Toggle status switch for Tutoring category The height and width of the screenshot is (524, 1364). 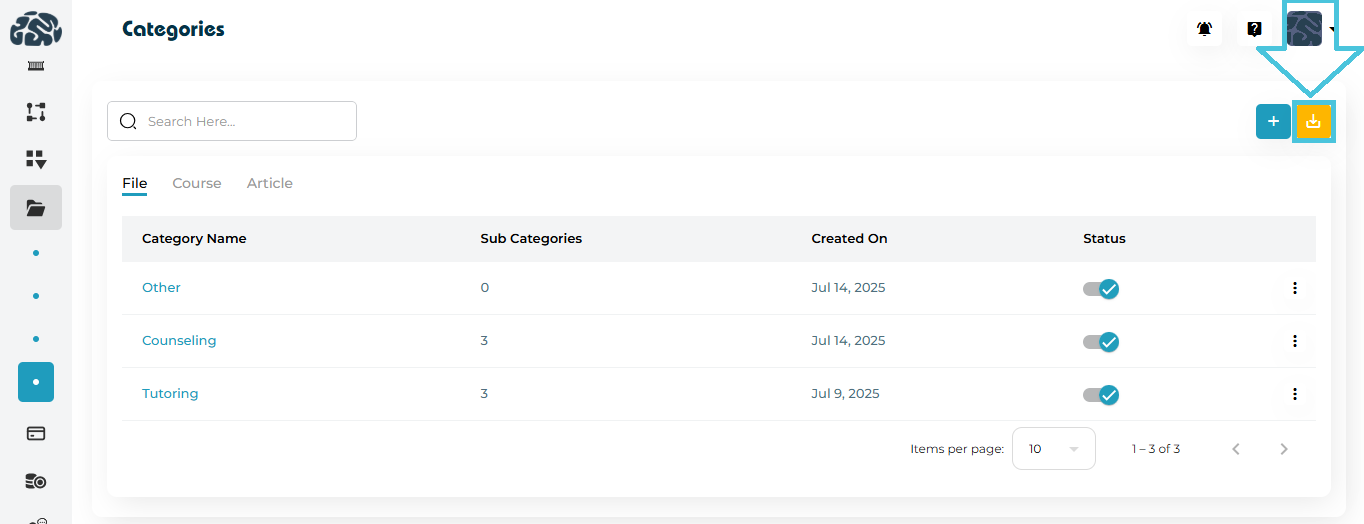pos(1101,395)
